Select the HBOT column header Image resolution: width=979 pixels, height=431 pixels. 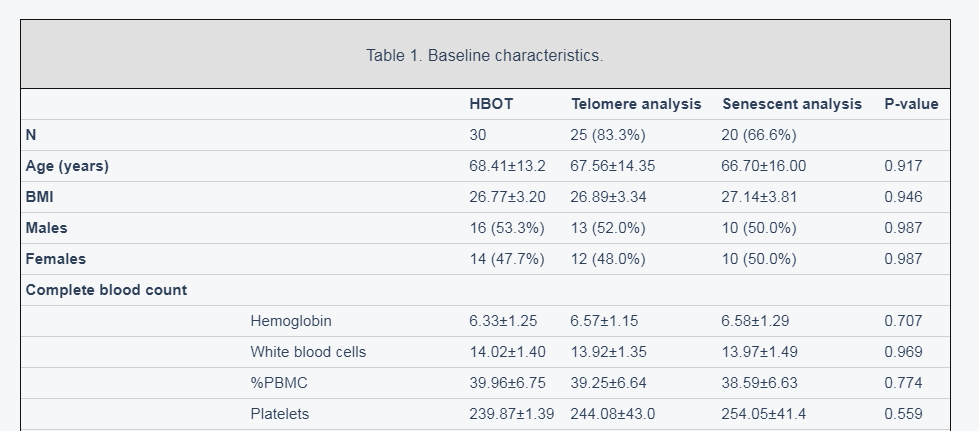(491, 104)
